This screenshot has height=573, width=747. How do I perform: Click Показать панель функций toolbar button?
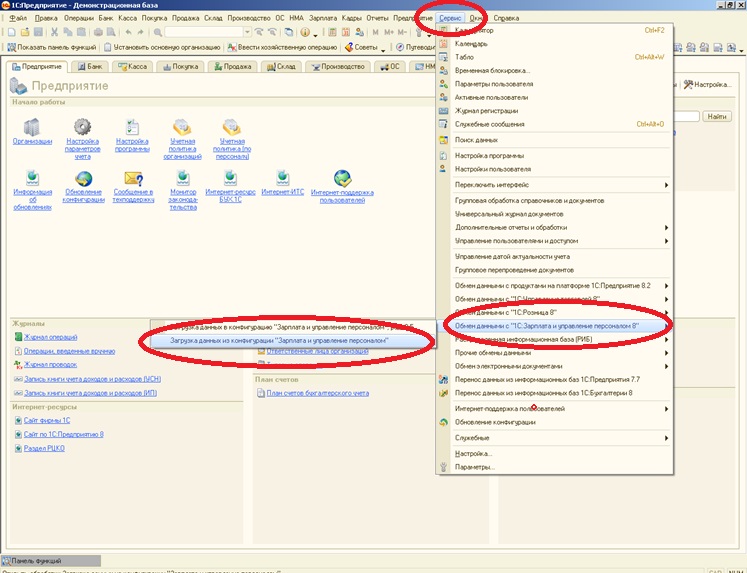tap(52, 47)
